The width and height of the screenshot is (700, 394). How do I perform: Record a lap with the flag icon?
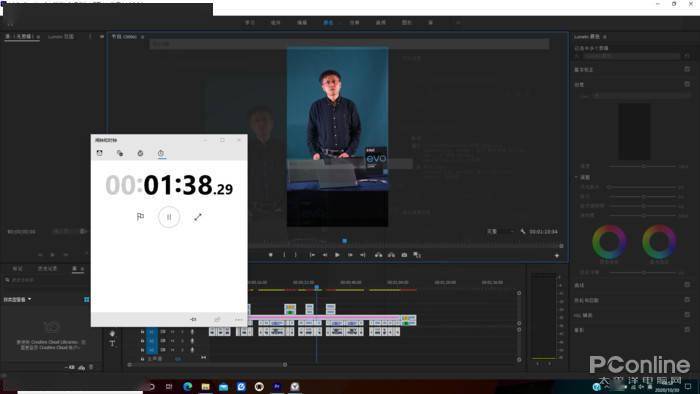tap(140, 217)
